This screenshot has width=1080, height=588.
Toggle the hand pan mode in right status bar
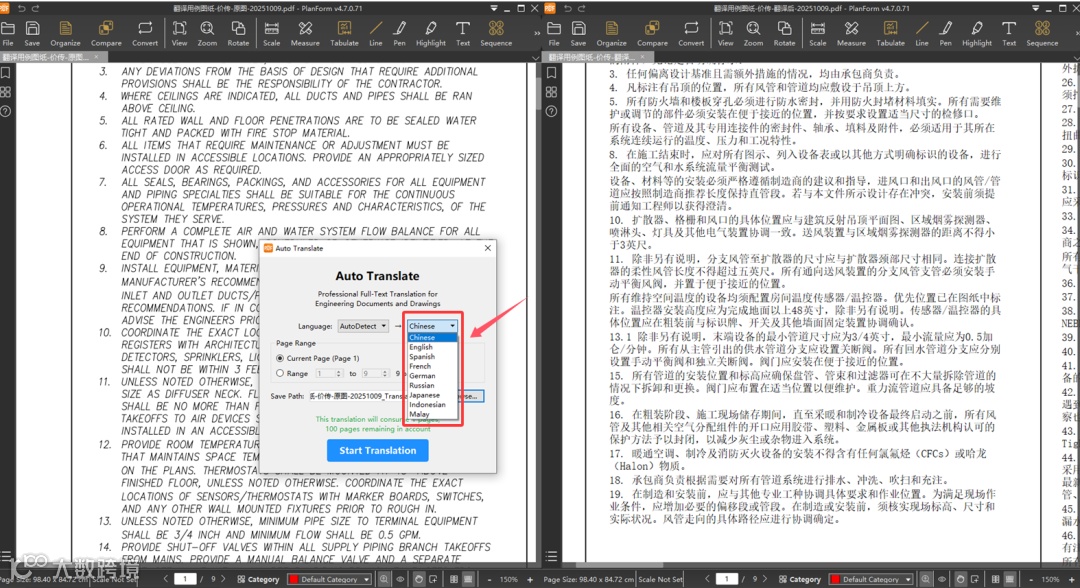(960, 579)
